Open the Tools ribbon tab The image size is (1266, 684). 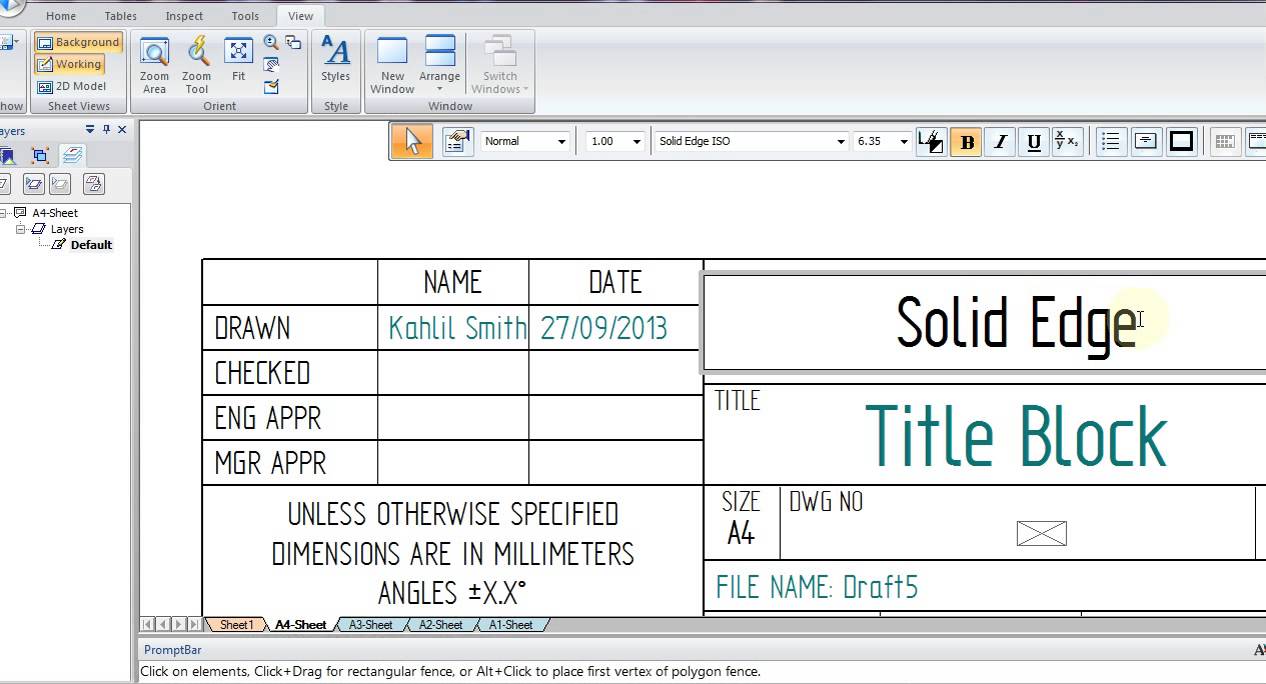tap(245, 16)
